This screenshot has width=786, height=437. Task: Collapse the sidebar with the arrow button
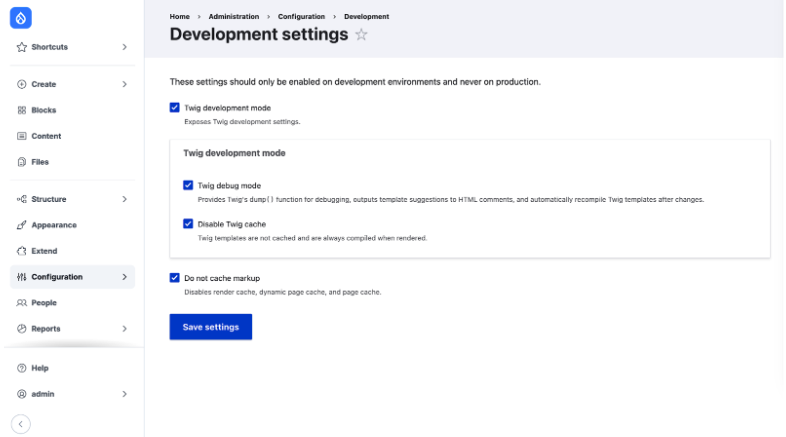(x=21, y=424)
